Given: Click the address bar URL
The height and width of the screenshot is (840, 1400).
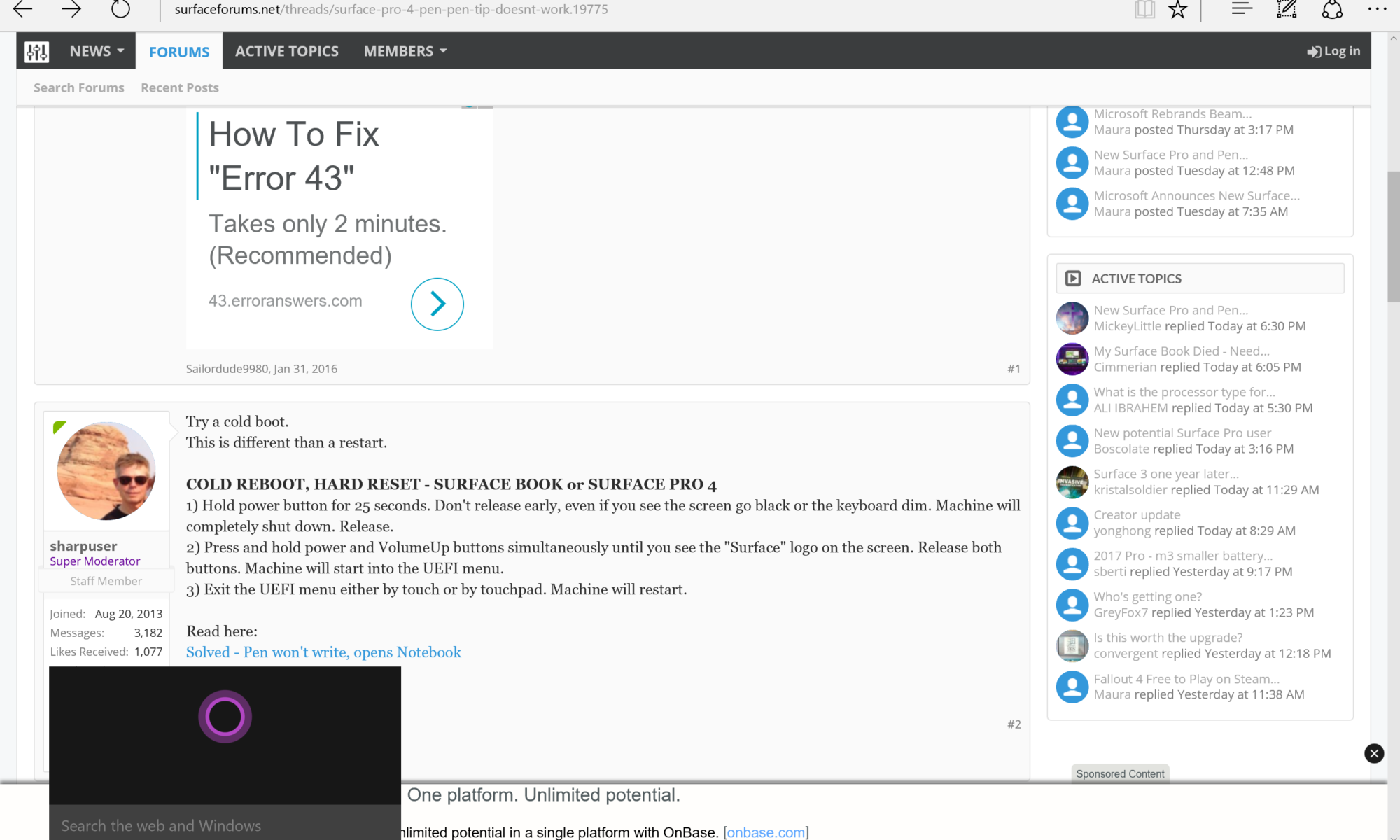Looking at the screenshot, I should click(x=391, y=10).
